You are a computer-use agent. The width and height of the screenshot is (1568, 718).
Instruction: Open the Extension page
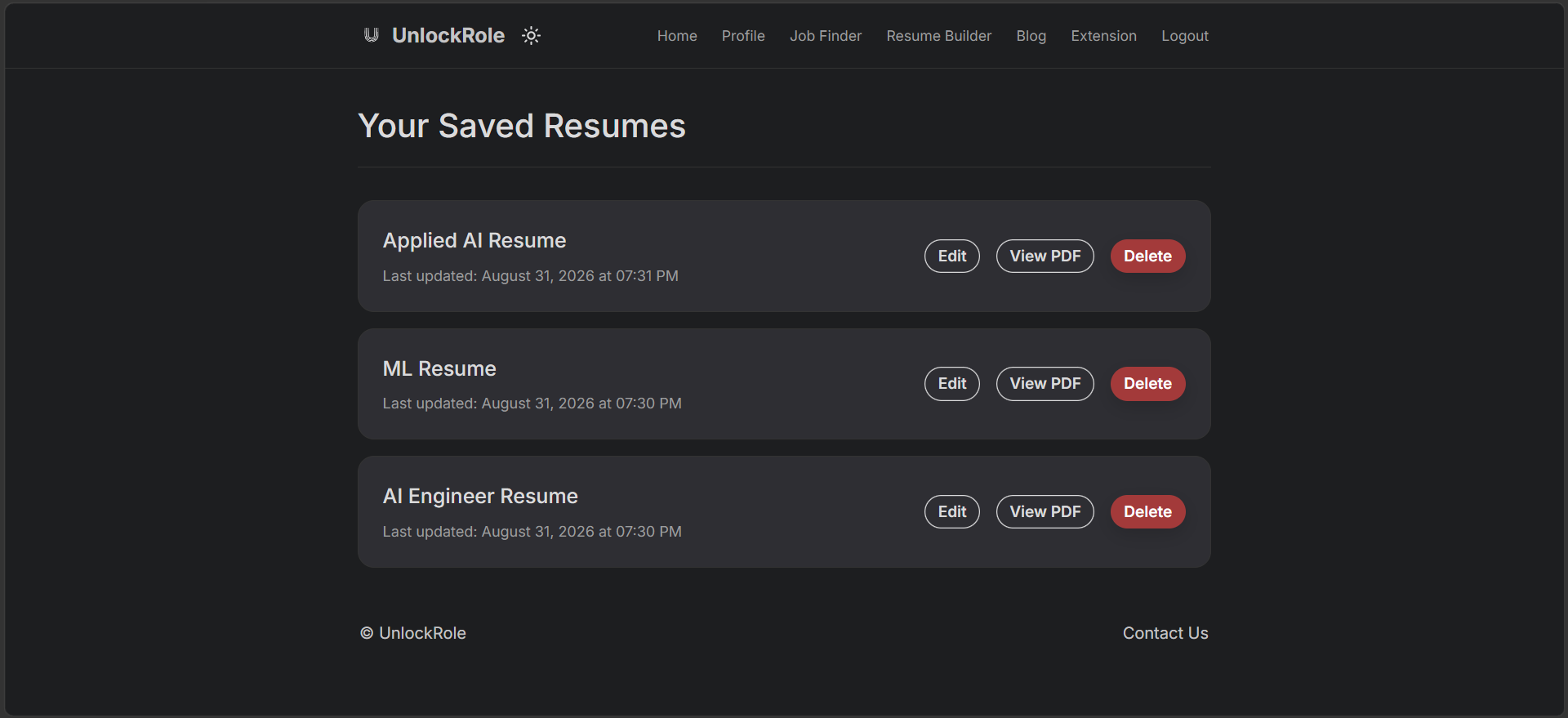[1104, 36]
